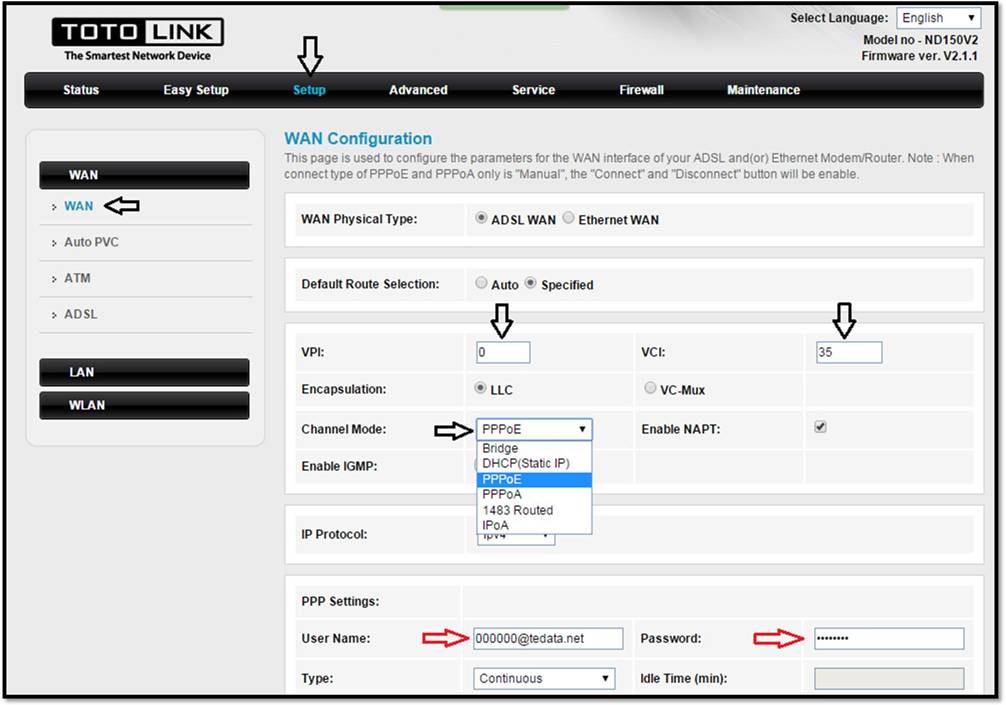Screen dimensions: 1006x705
Task: Open the Setup menu
Action: click(x=309, y=90)
